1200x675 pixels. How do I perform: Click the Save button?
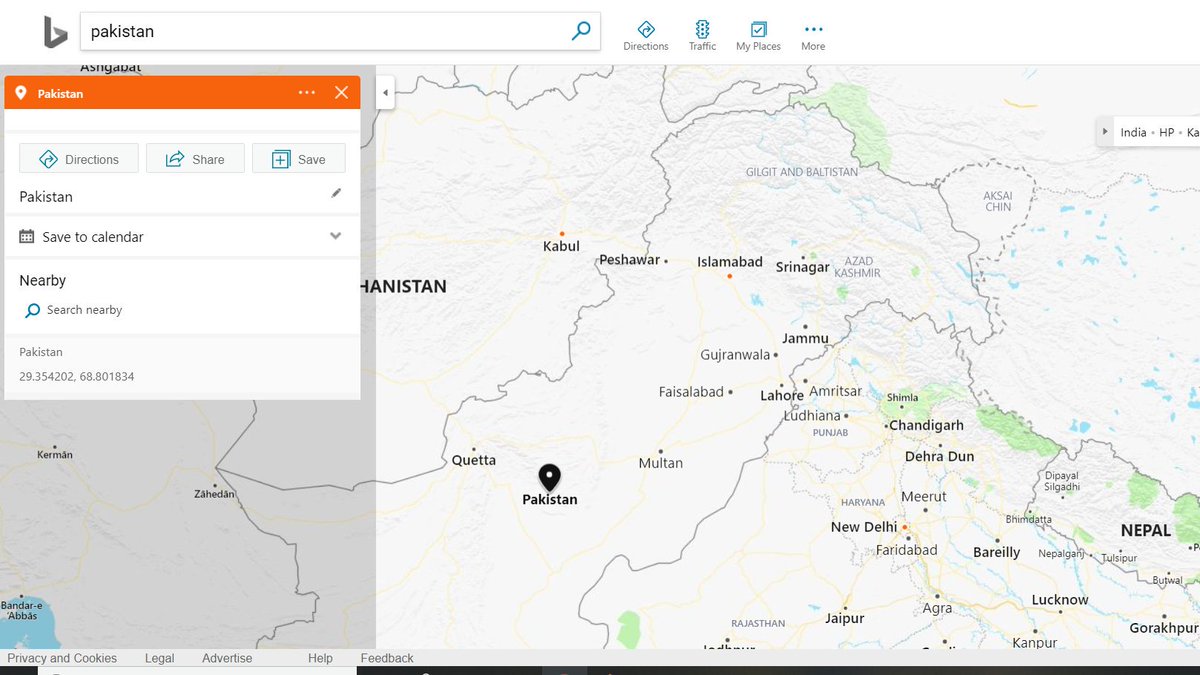(x=299, y=159)
